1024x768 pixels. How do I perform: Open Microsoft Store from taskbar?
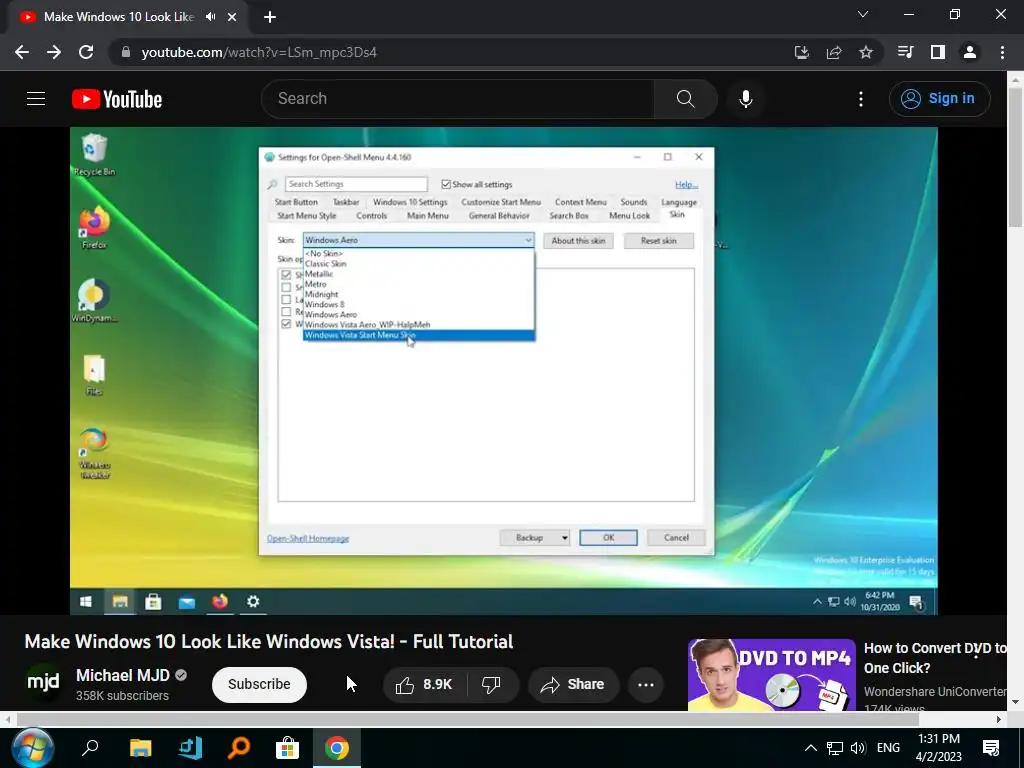(x=287, y=748)
